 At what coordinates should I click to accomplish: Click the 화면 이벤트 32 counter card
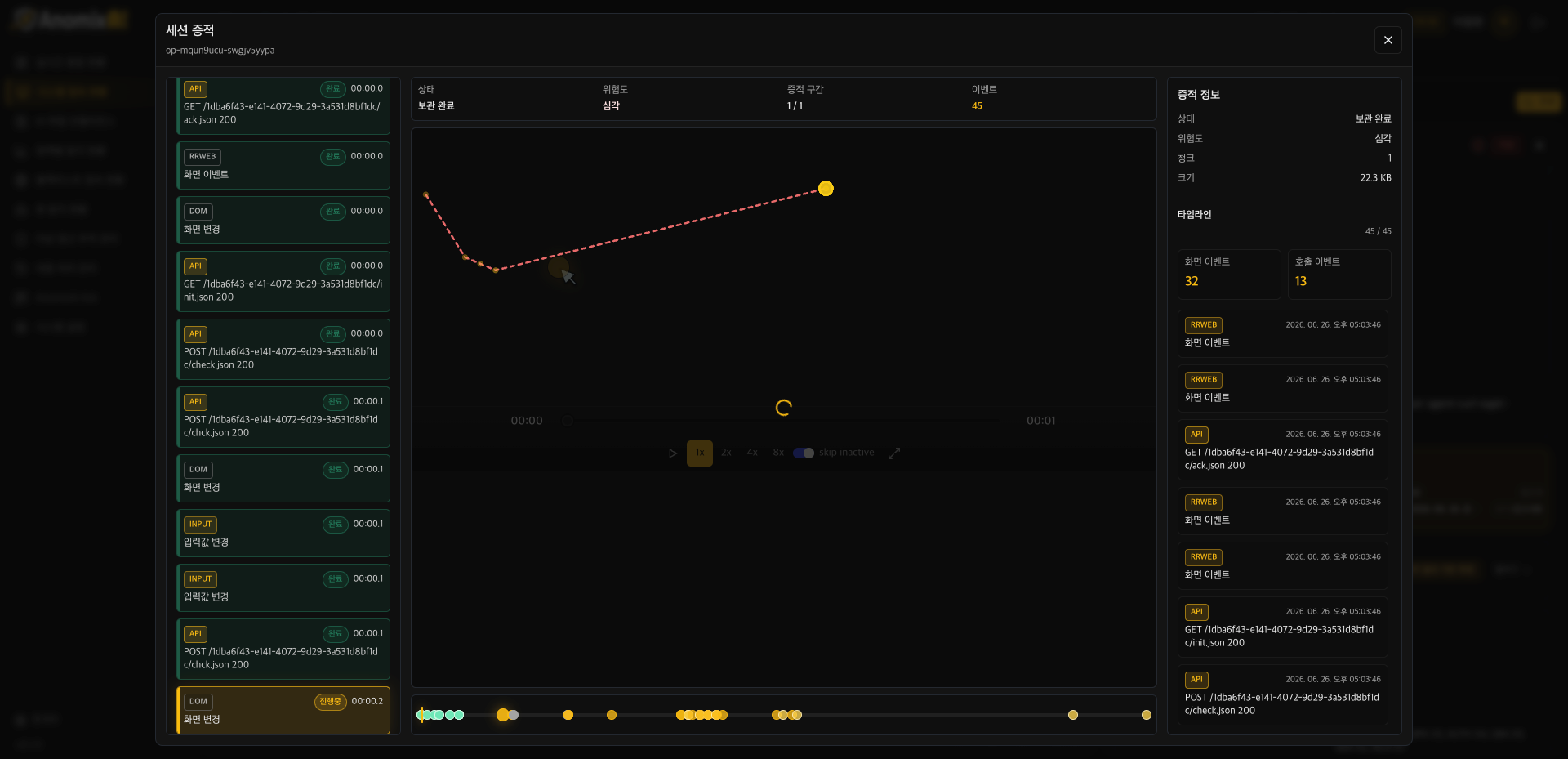(x=1229, y=274)
